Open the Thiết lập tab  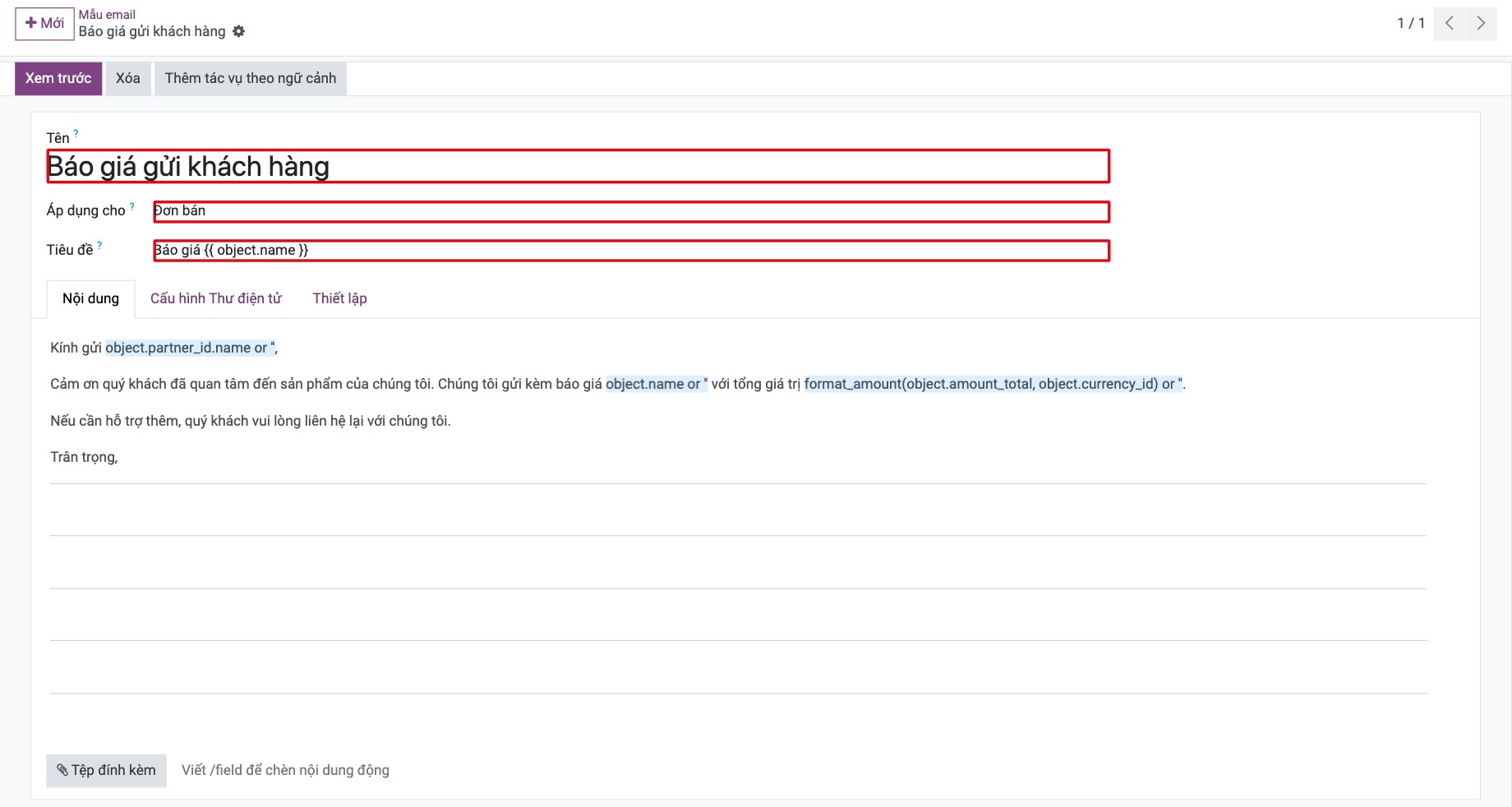click(339, 298)
